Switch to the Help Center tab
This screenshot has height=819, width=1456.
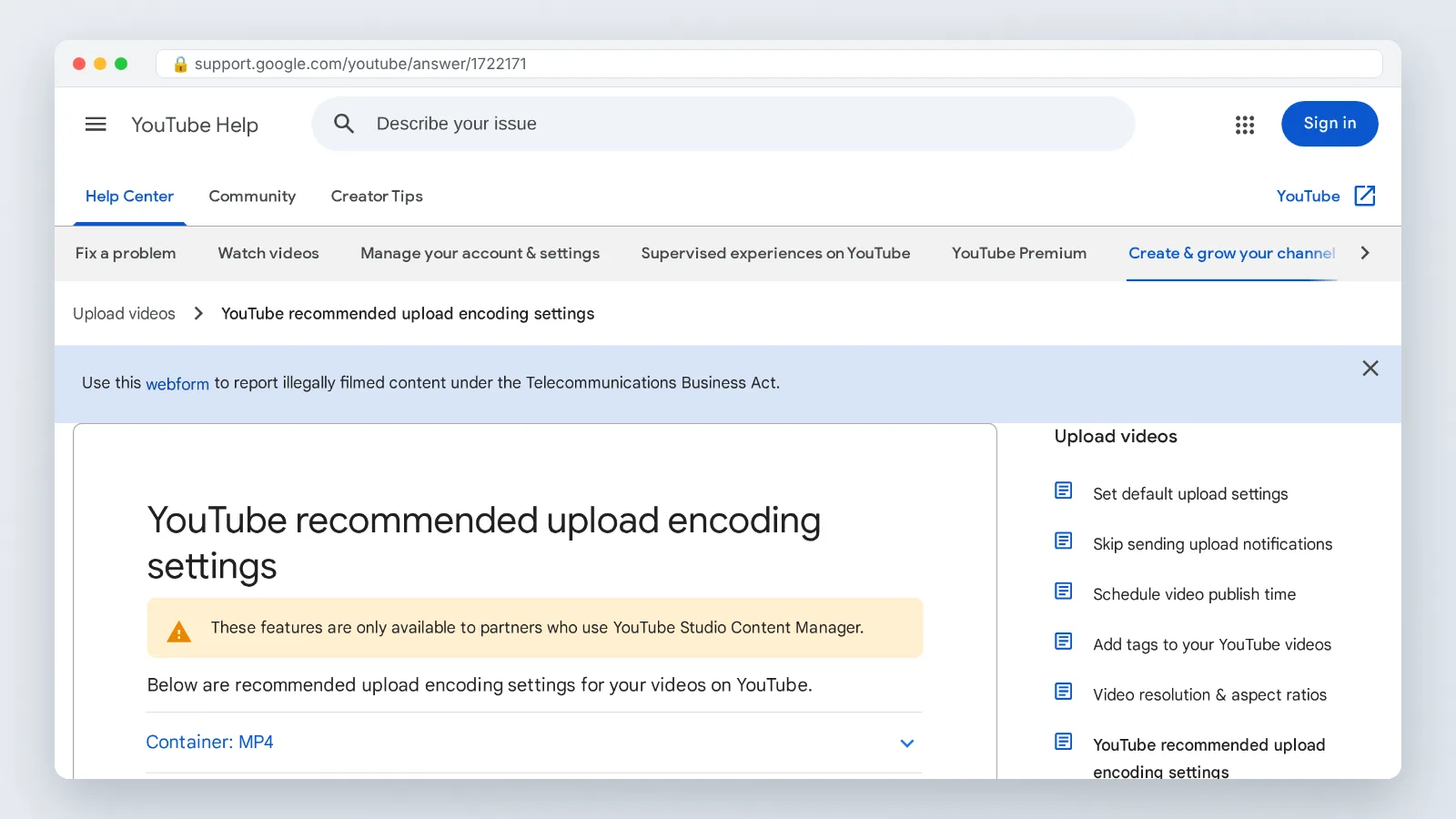[x=129, y=196]
